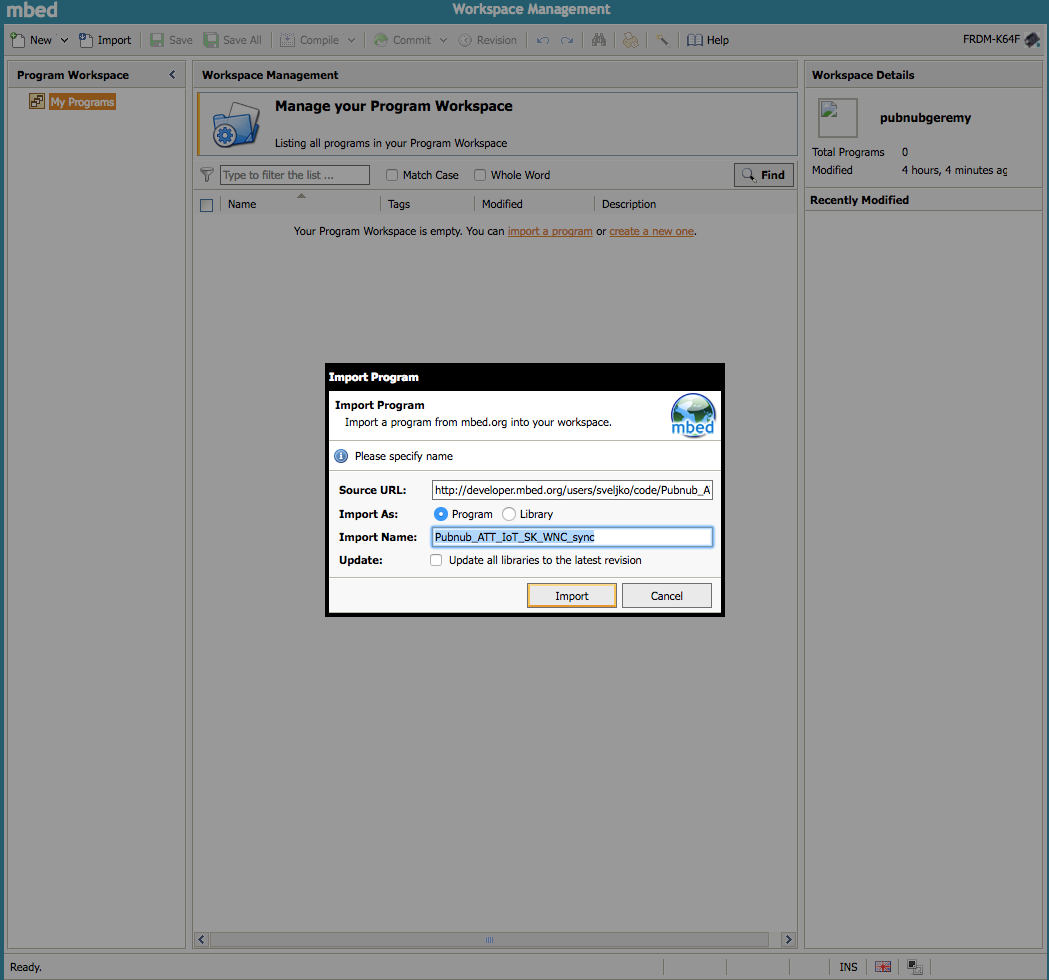Click the binoculars search icon in toolbar
The image size is (1049, 980).
[x=599, y=40]
